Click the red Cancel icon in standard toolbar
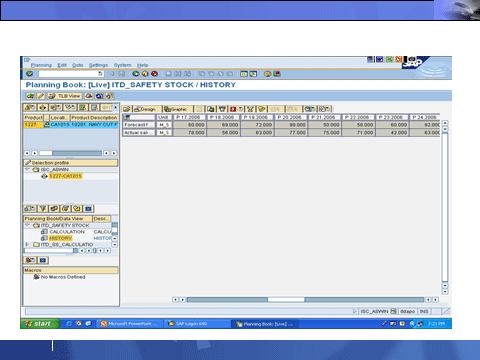The image size is (480, 360). pyautogui.click(x=154, y=74)
